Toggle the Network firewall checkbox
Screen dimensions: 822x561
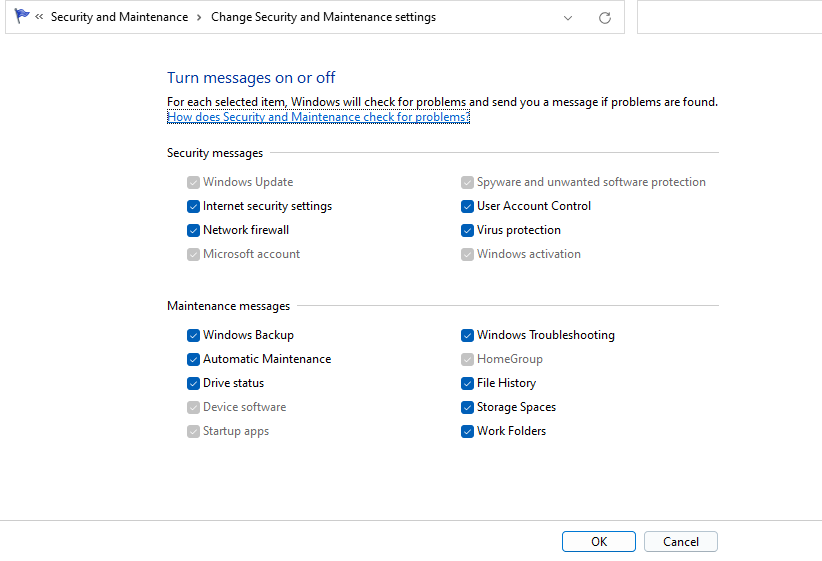coord(194,230)
